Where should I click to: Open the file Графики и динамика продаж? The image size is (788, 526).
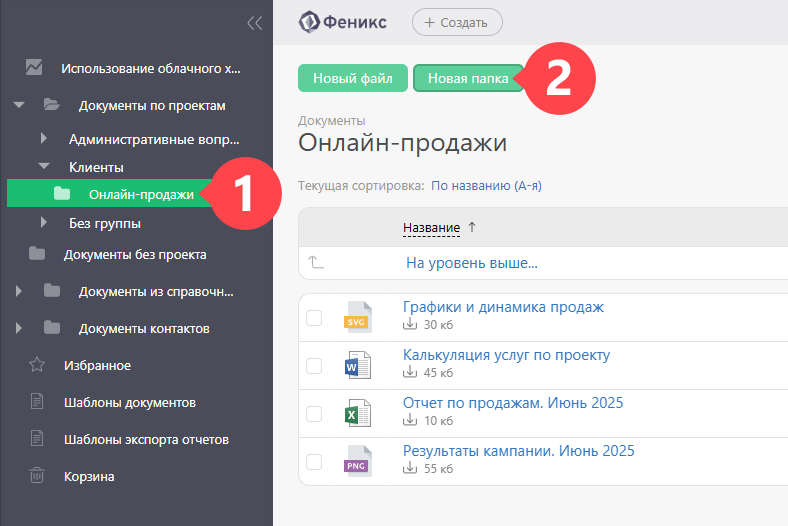tap(503, 306)
